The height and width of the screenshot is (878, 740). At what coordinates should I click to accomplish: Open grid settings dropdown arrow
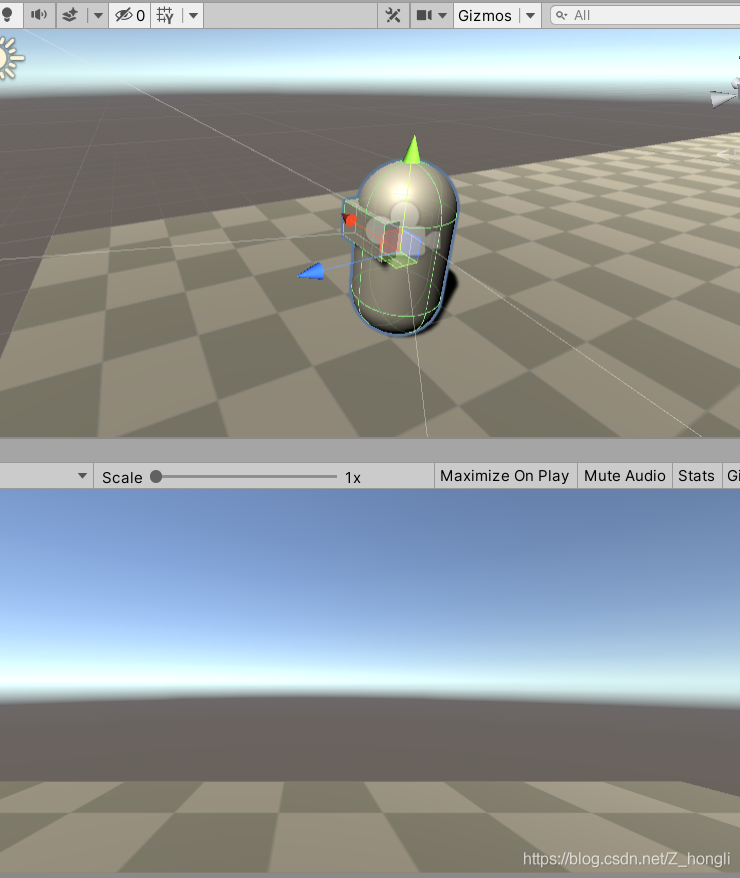tap(193, 15)
